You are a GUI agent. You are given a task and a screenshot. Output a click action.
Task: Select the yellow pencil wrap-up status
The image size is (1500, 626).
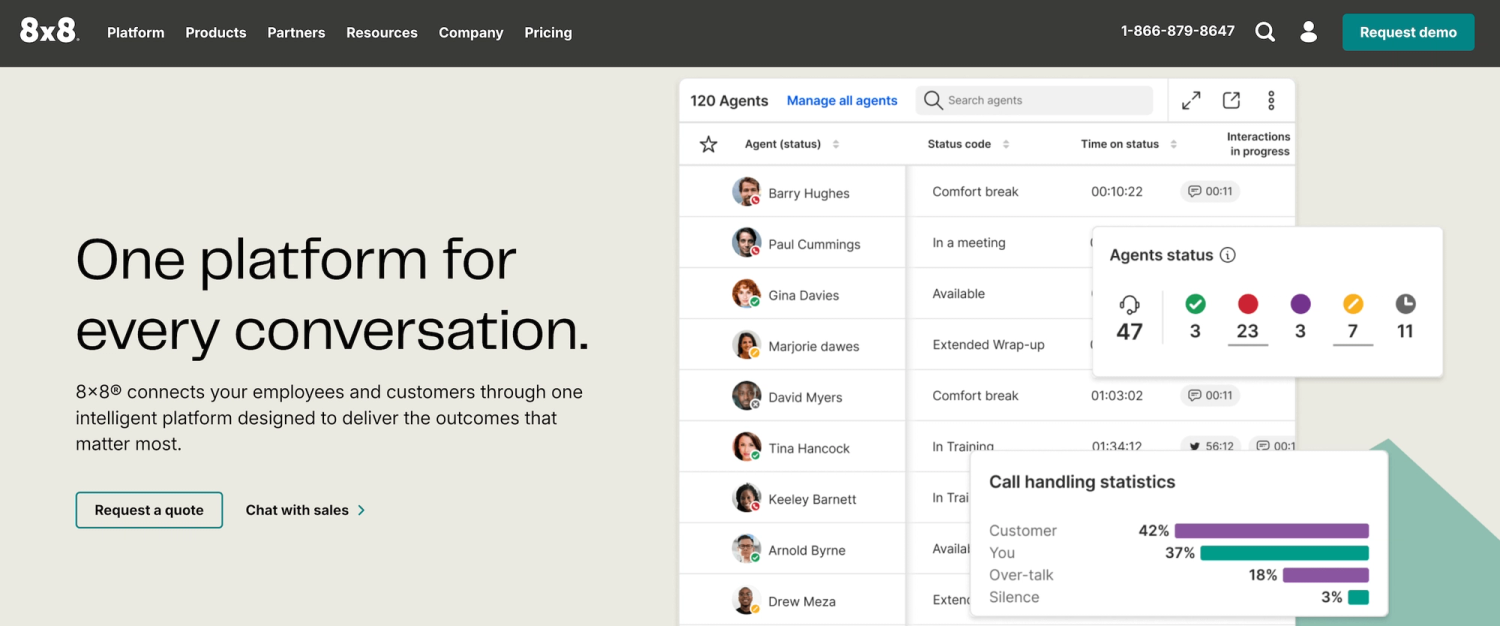click(1353, 304)
